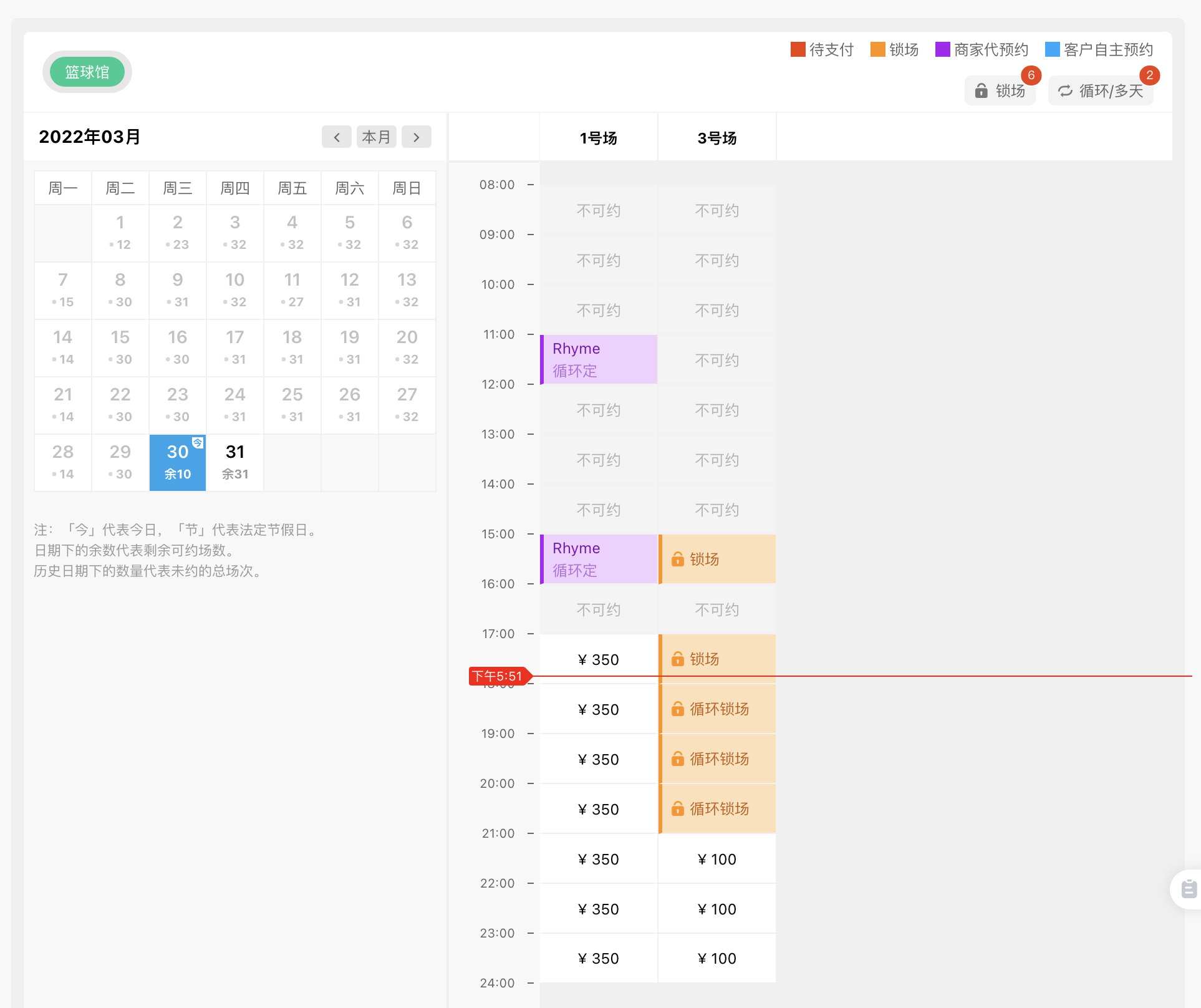Click the 2022年03月 month title
Image resolution: width=1201 pixels, height=1008 pixels.
point(90,137)
